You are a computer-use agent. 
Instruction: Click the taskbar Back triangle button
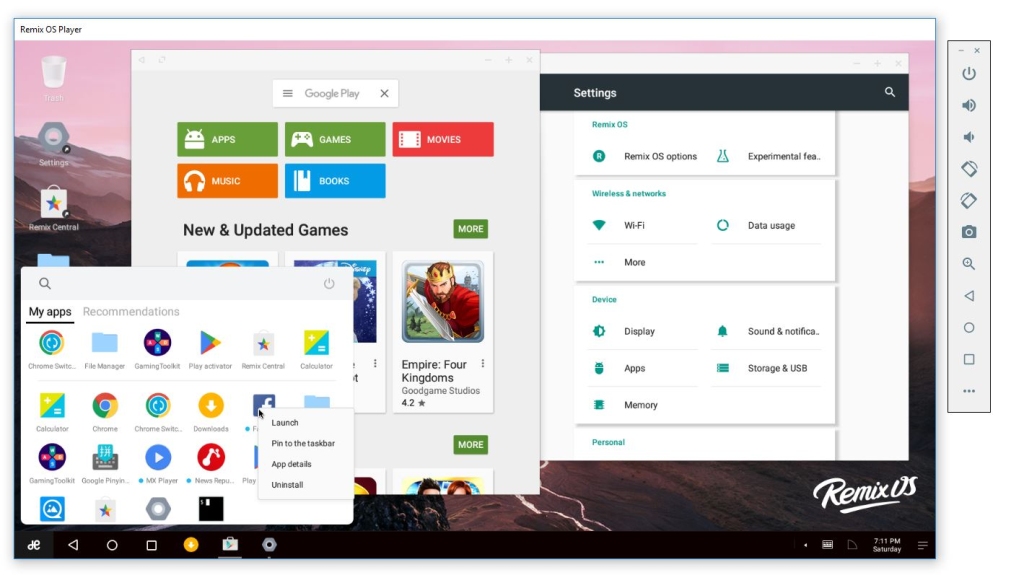click(x=73, y=545)
